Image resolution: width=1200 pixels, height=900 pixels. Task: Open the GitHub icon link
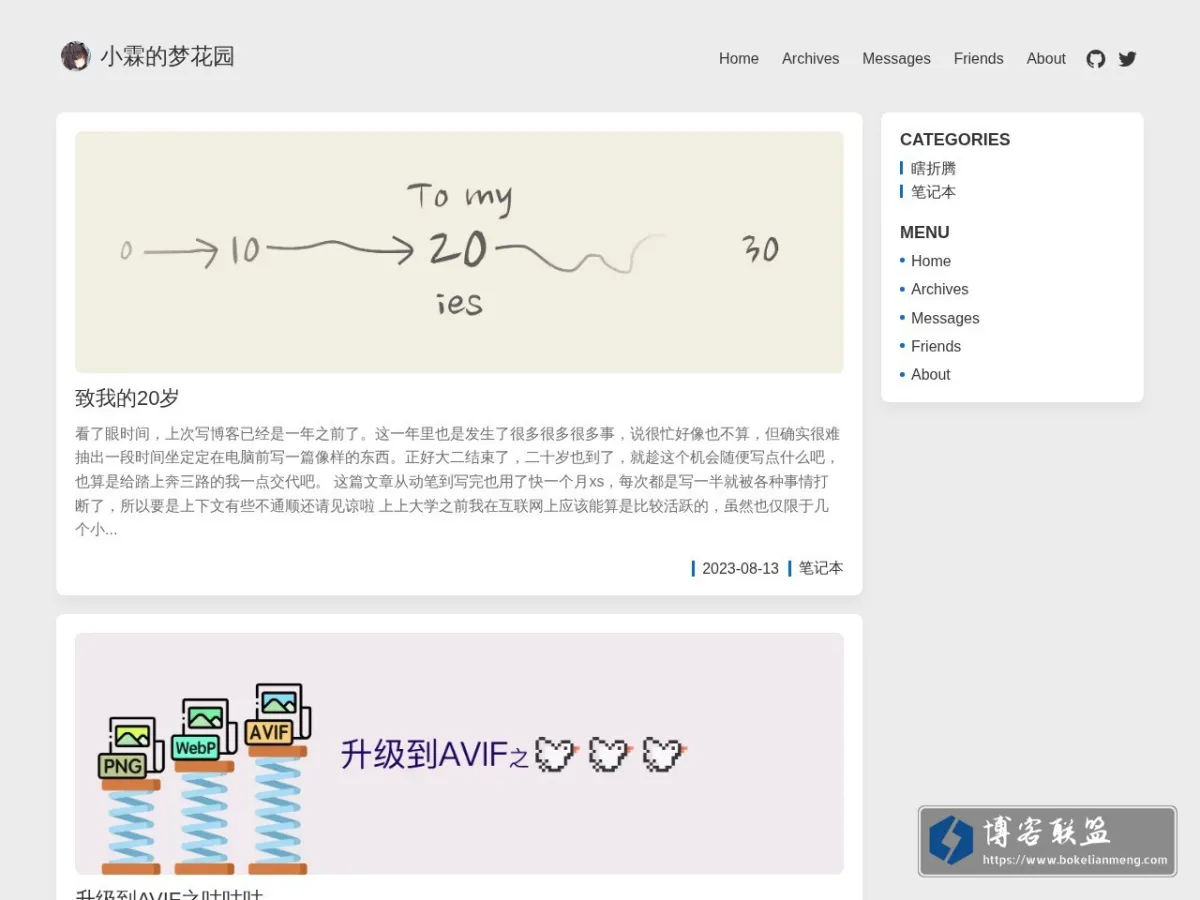(x=1096, y=59)
